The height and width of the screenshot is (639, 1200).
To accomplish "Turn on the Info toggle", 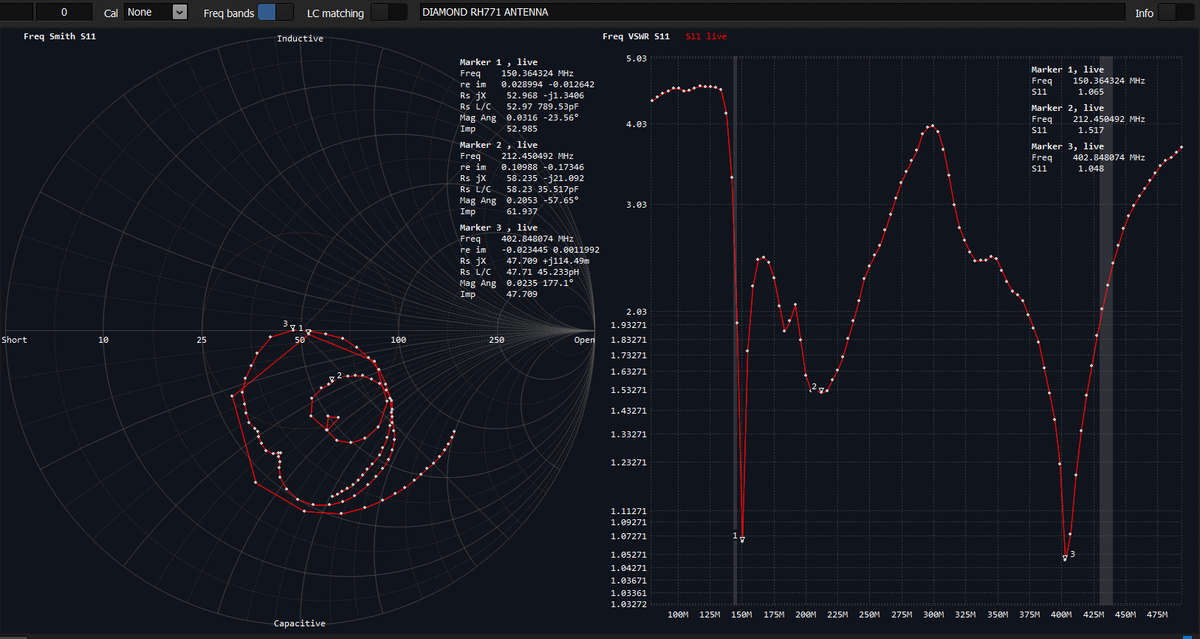I will pos(1175,12).
